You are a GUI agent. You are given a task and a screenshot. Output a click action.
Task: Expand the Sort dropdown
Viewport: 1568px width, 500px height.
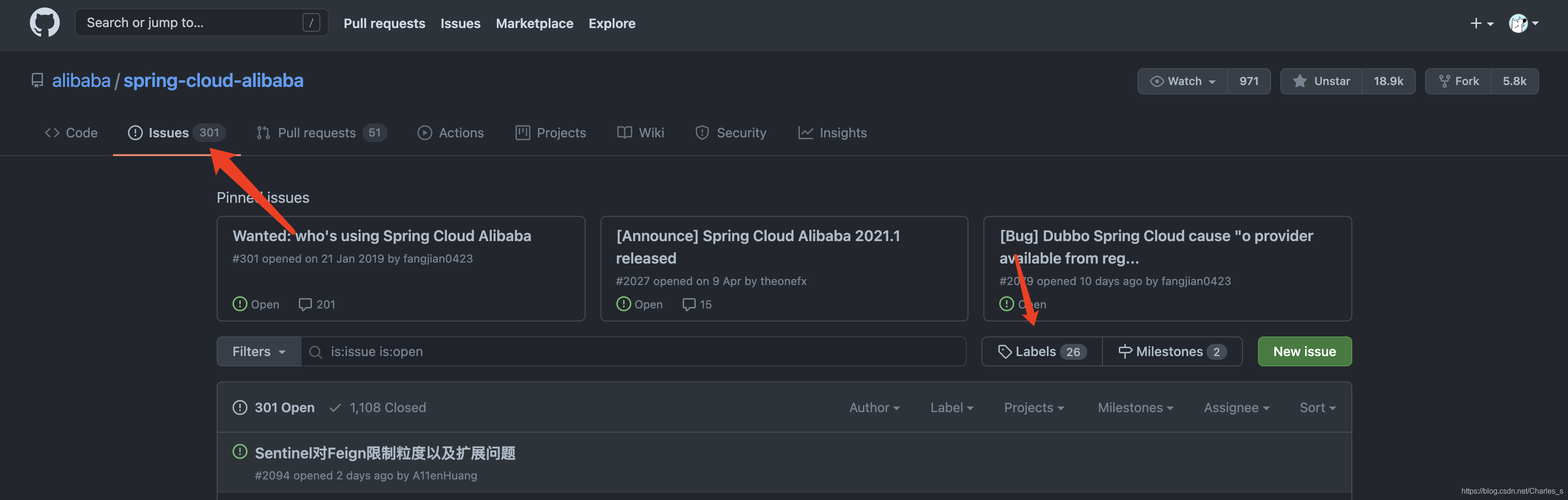(x=1318, y=407)
